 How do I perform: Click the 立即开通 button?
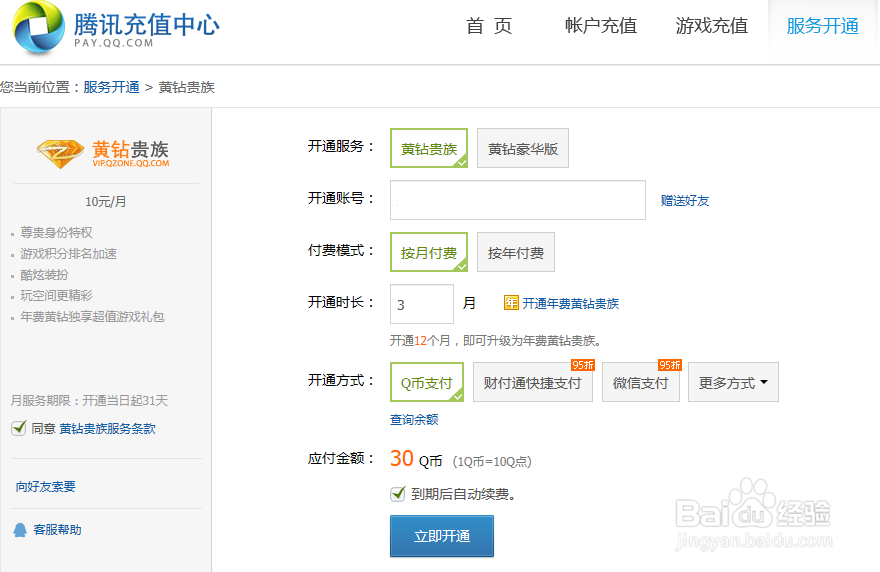[x=442, y=536]
